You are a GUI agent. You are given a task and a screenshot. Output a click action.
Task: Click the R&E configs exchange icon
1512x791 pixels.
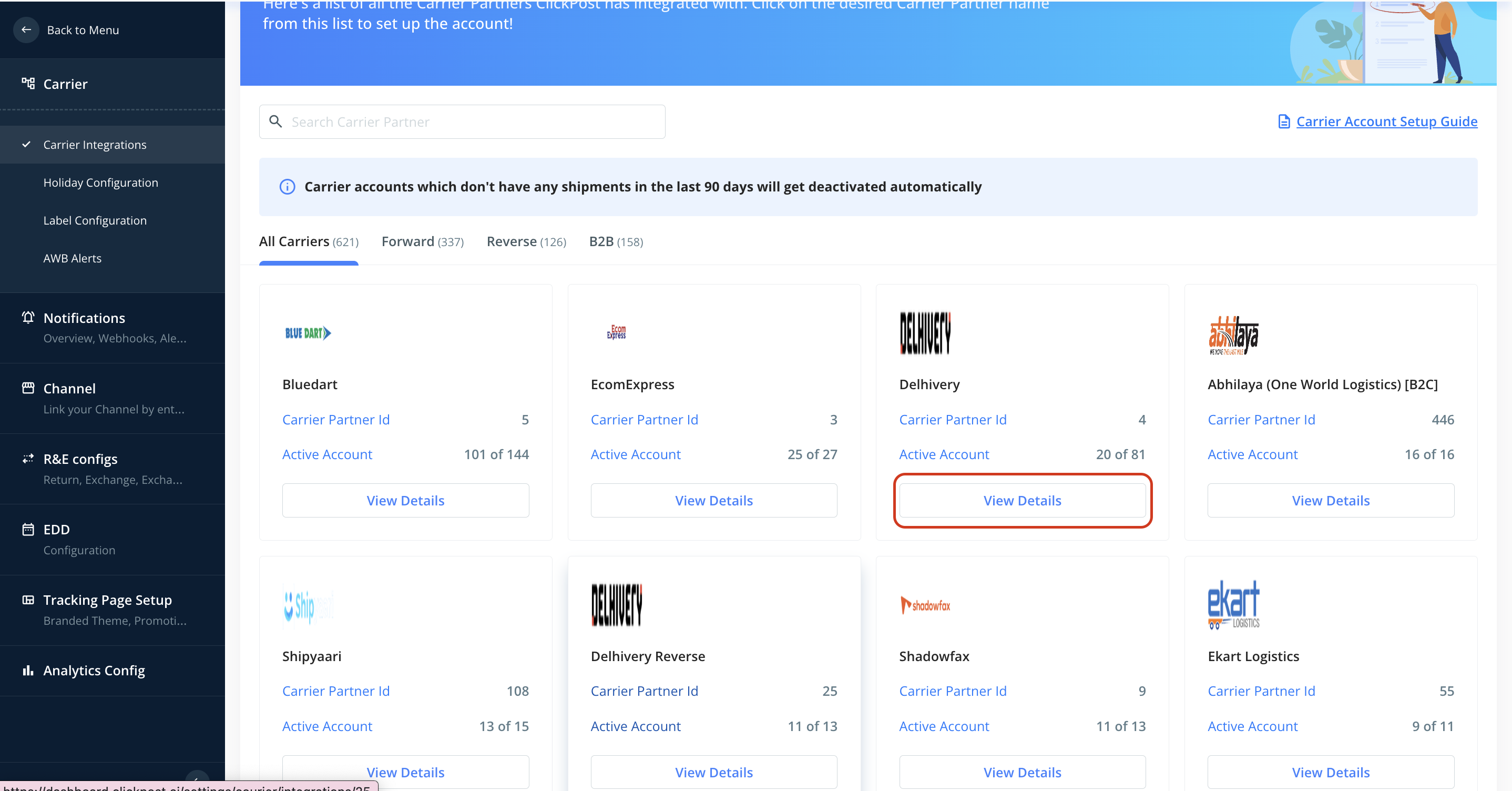pyautogui.click(x=27, y=459)
